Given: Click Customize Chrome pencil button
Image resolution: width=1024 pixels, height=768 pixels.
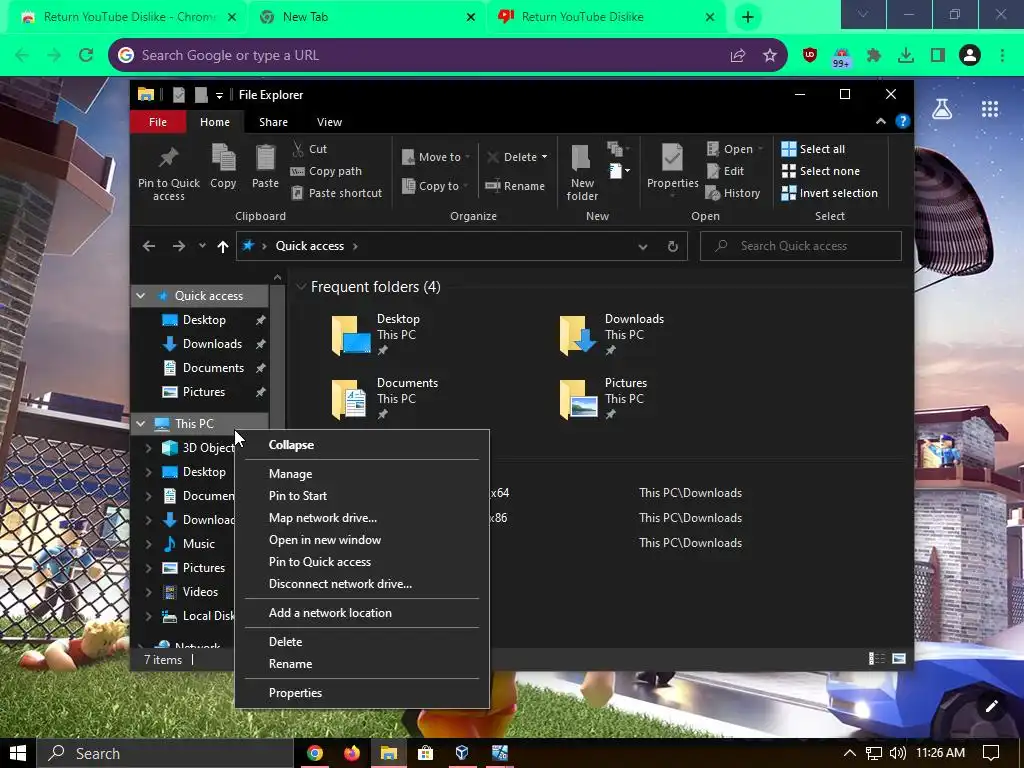Looking at the screenshot, I should pos(992,706).
